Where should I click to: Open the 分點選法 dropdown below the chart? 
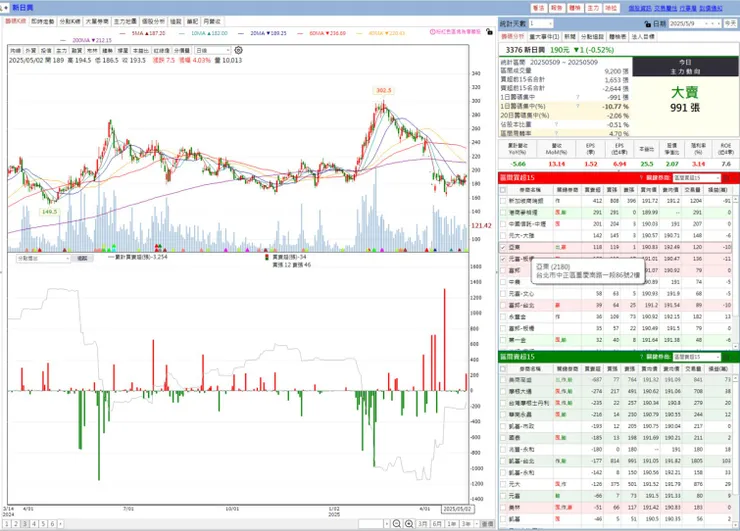click(43, 259)
